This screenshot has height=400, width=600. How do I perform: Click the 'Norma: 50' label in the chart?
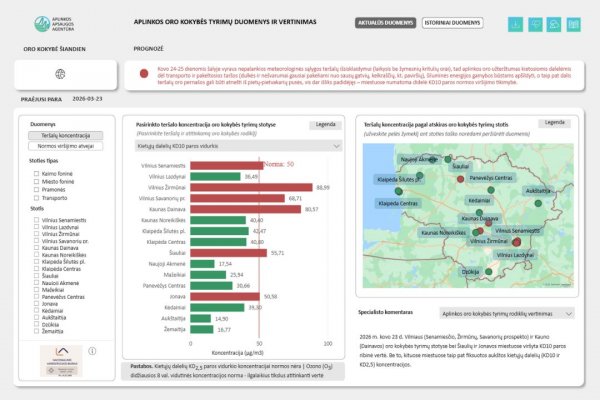279,164
